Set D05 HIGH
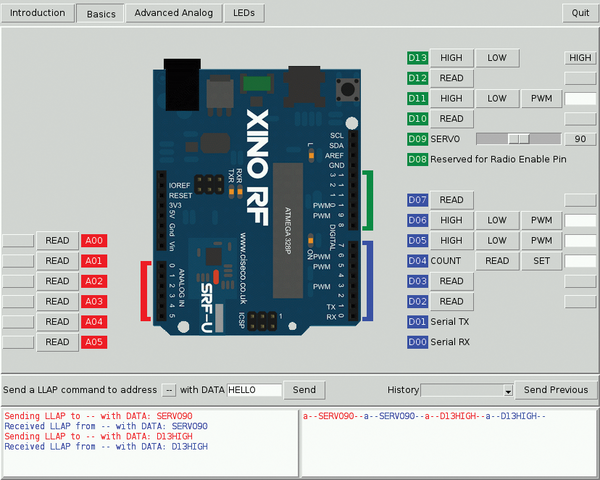This screenshot has width=600, height=480. pyautogui.click(x=452, y=240)
